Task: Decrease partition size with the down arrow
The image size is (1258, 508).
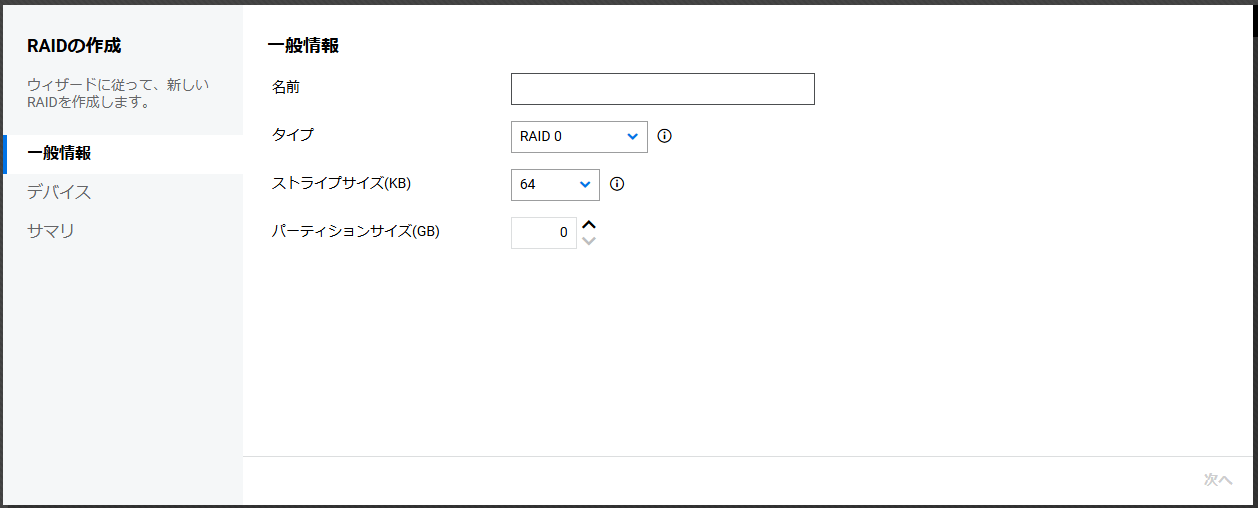Action: (589, 240)
